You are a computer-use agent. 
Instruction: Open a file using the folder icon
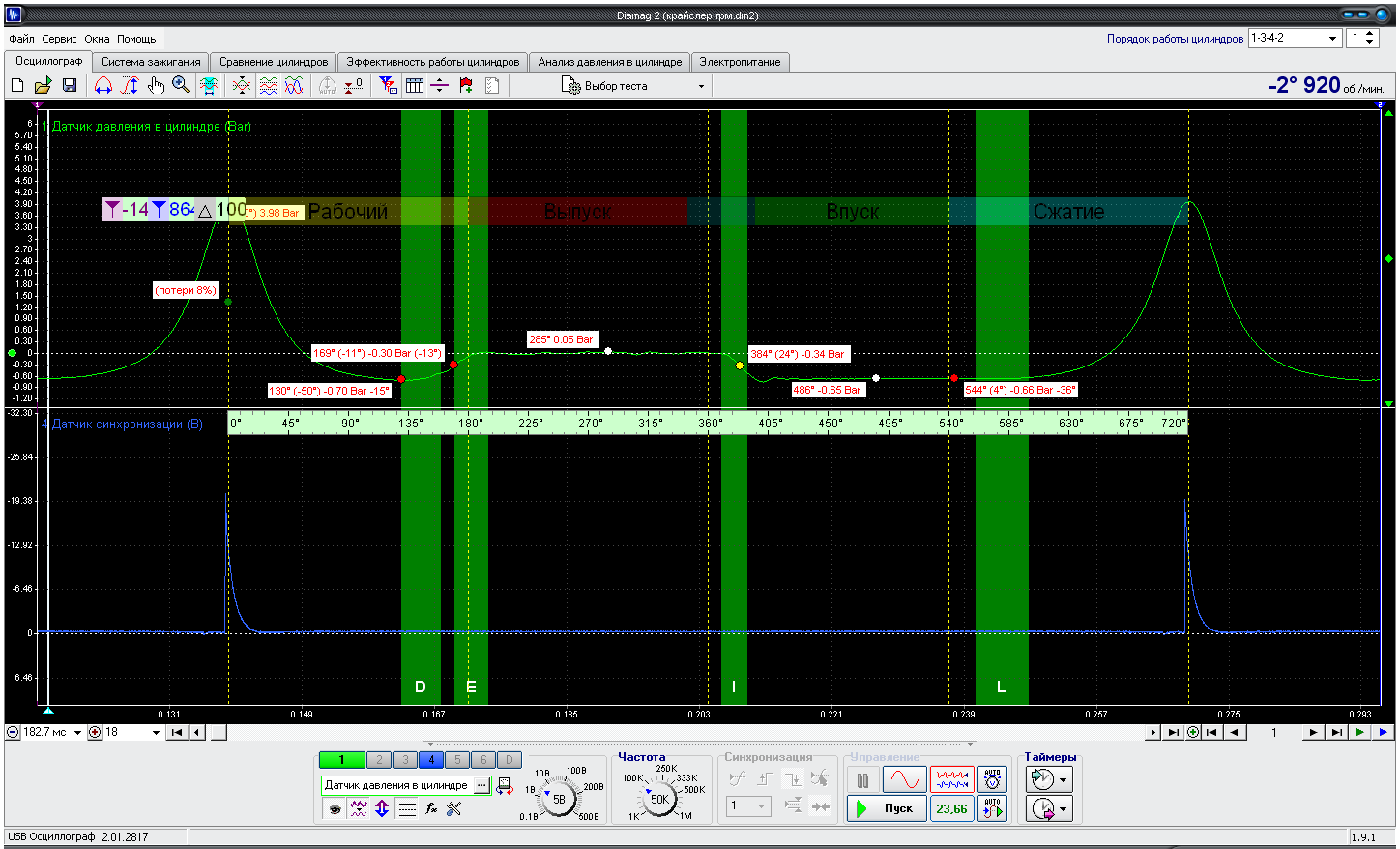(44, 86)
